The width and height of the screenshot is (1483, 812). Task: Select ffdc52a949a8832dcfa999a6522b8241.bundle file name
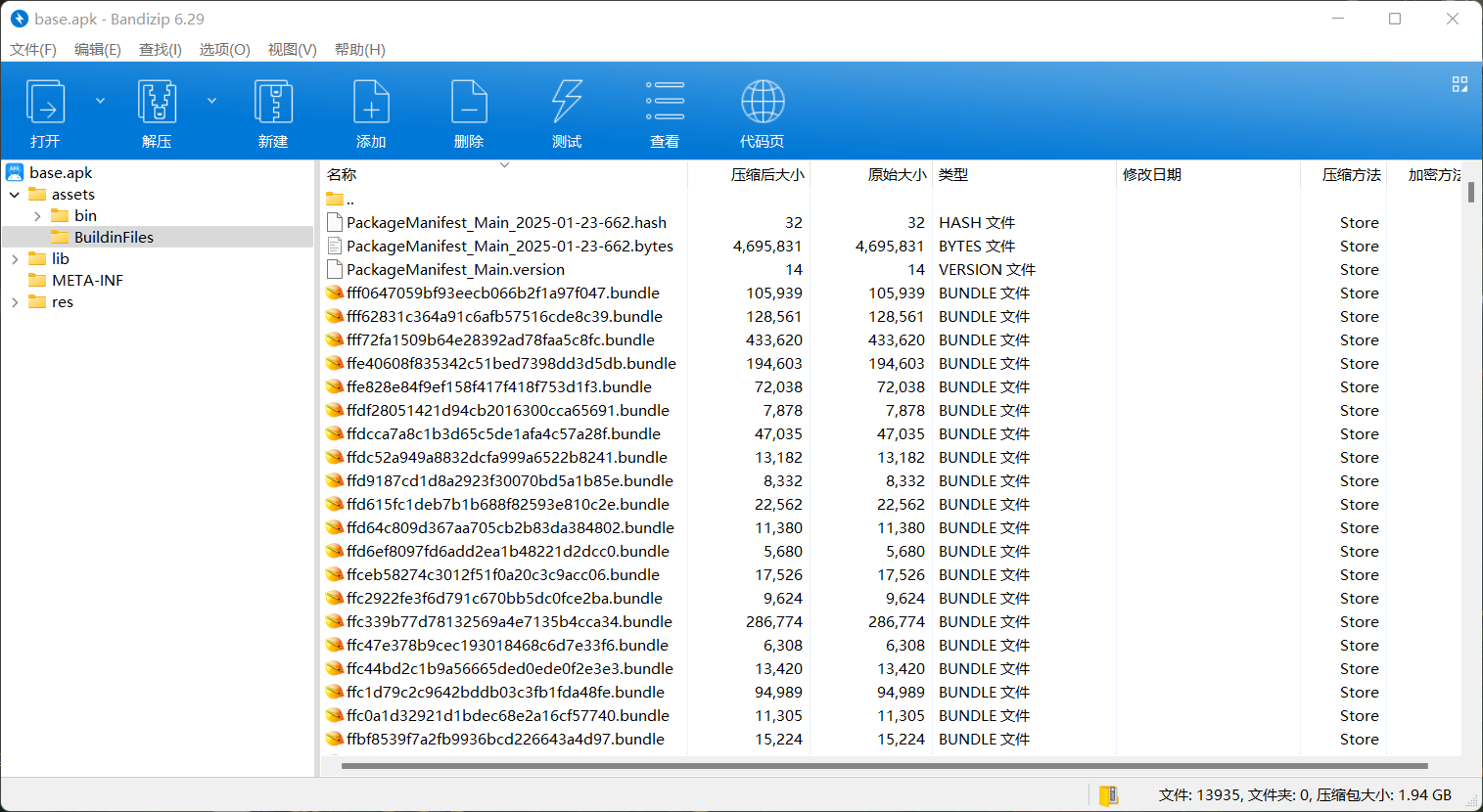tap(507, 457)
